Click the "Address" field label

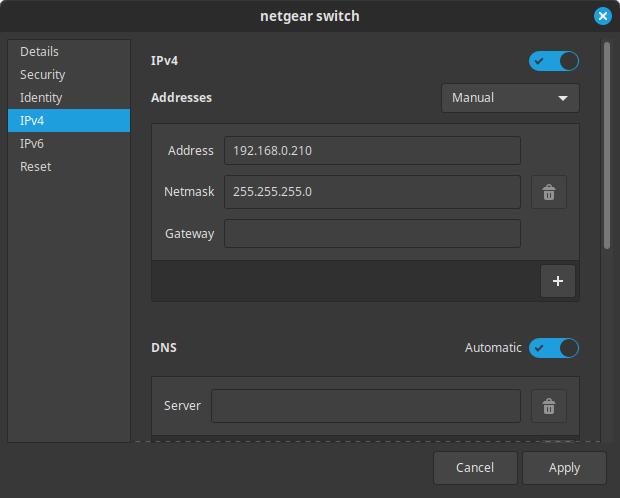pos(191,151)
